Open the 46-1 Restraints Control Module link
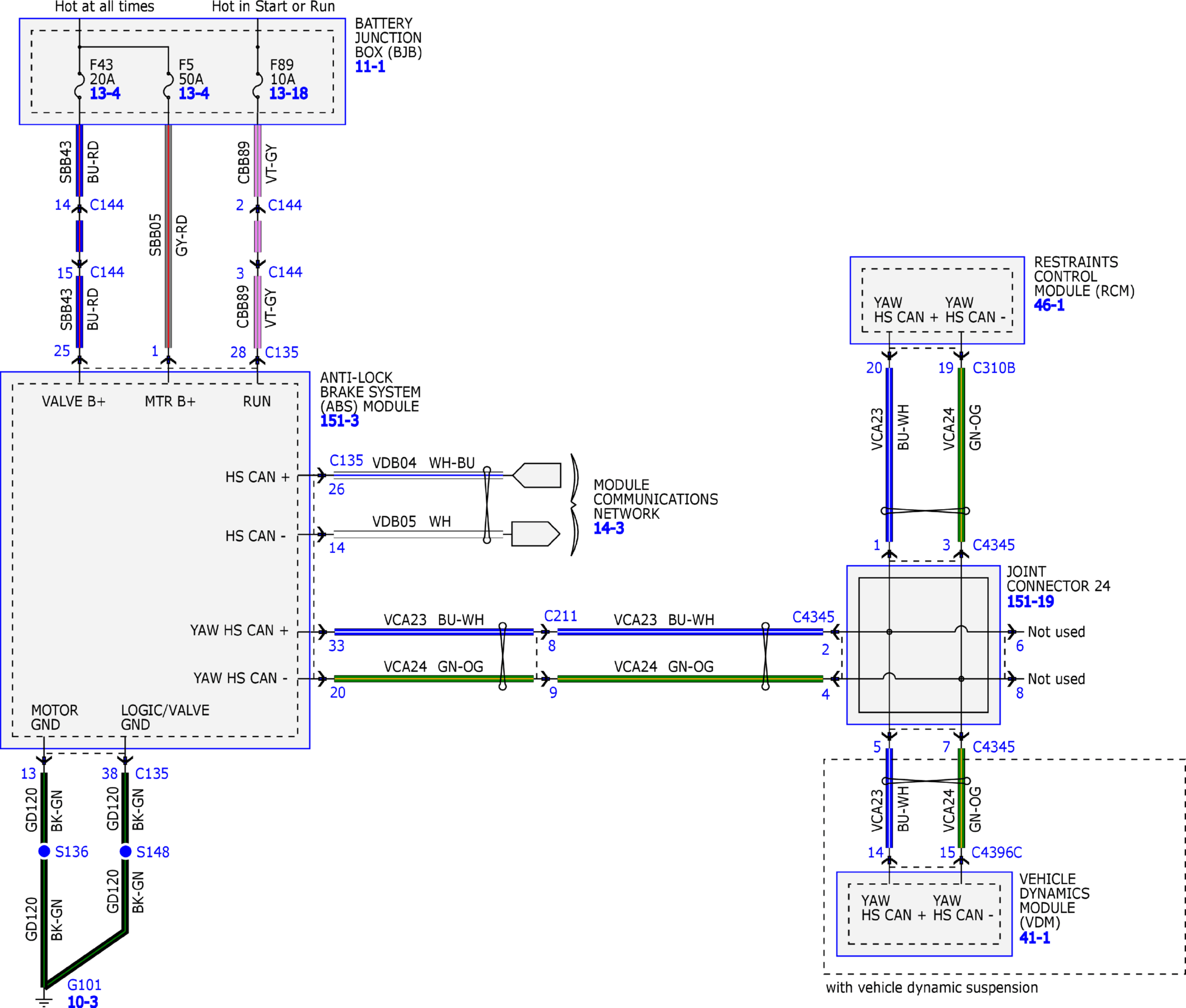Viewport: 1186px width, 1008px height. (x=1049, y=305)
